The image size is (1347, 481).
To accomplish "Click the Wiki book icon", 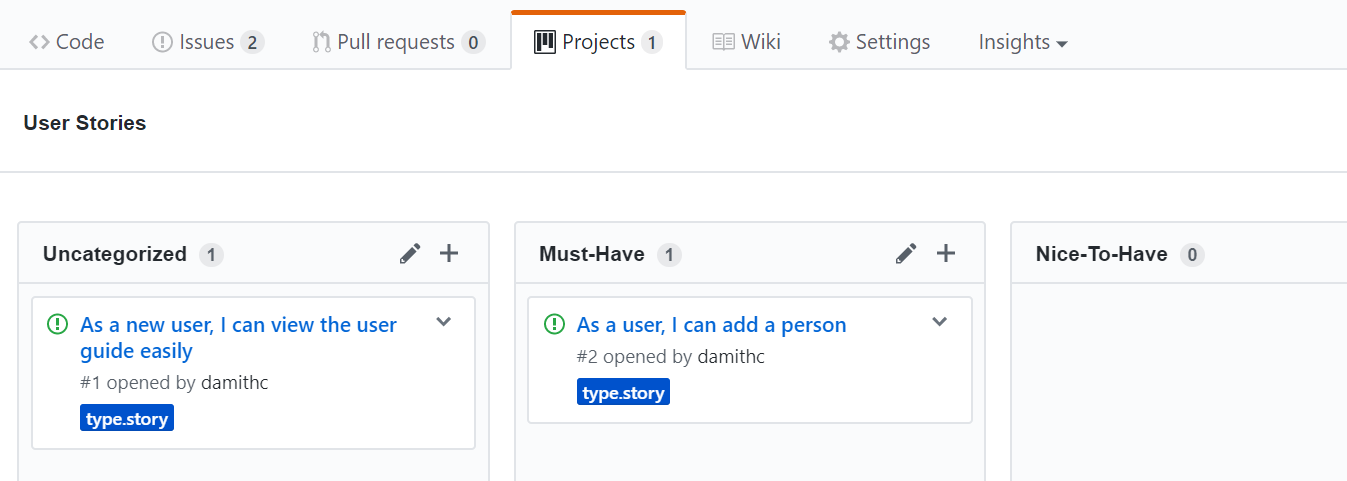I will pyautogui.click(x=723, y=42).
